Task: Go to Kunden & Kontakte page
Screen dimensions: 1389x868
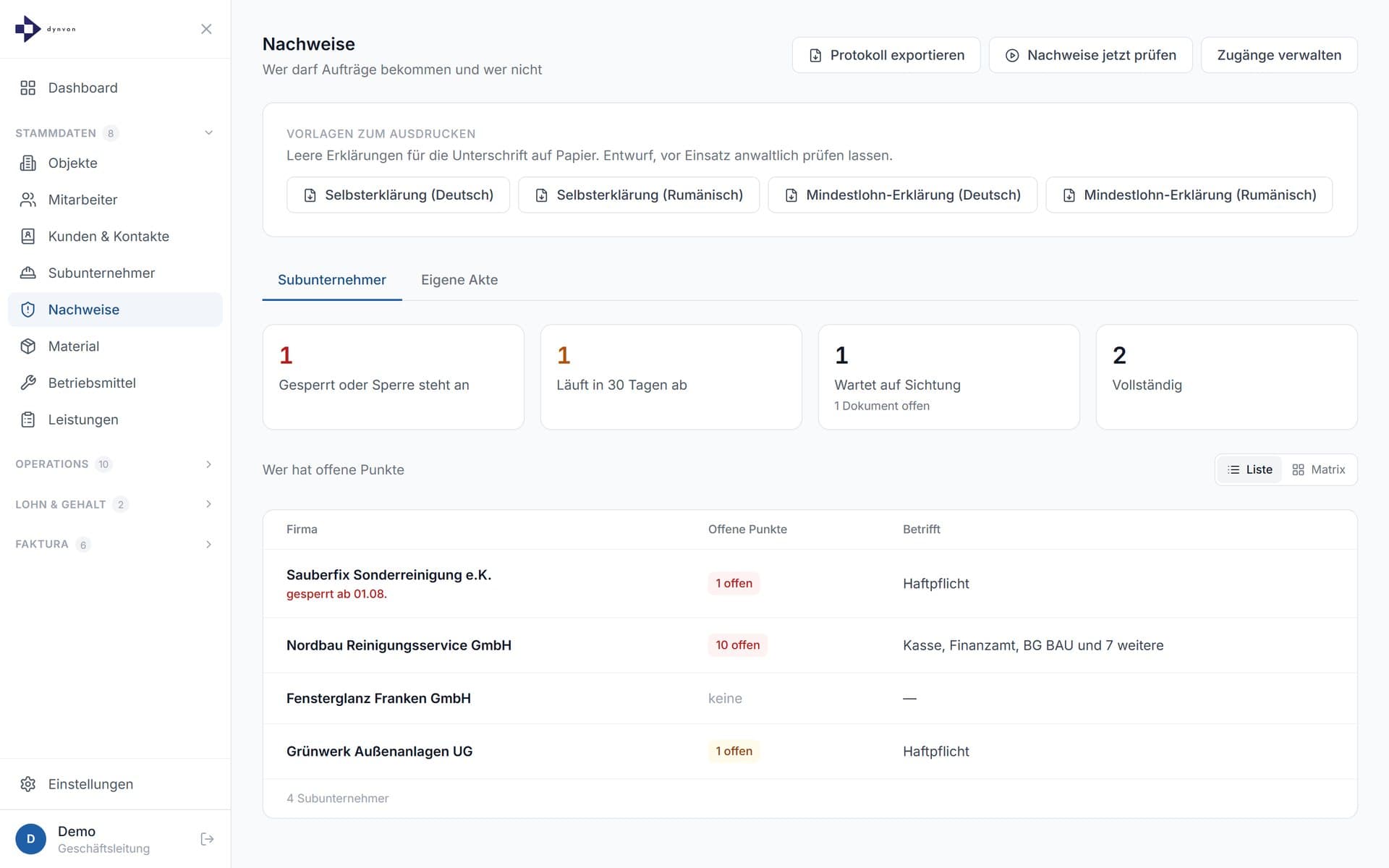Action: (115, 237)
